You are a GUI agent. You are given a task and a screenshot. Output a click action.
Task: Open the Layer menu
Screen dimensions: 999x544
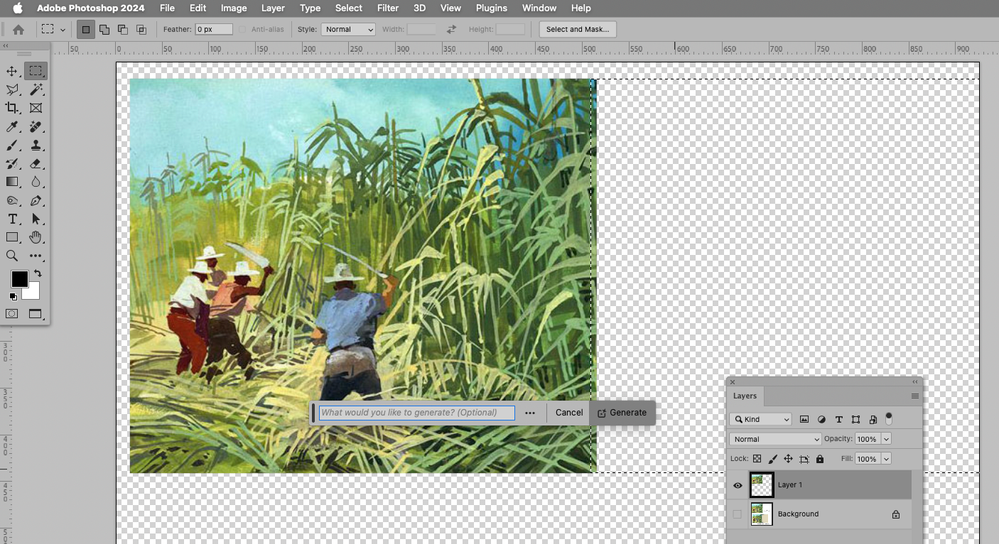(x=273, y=8)
